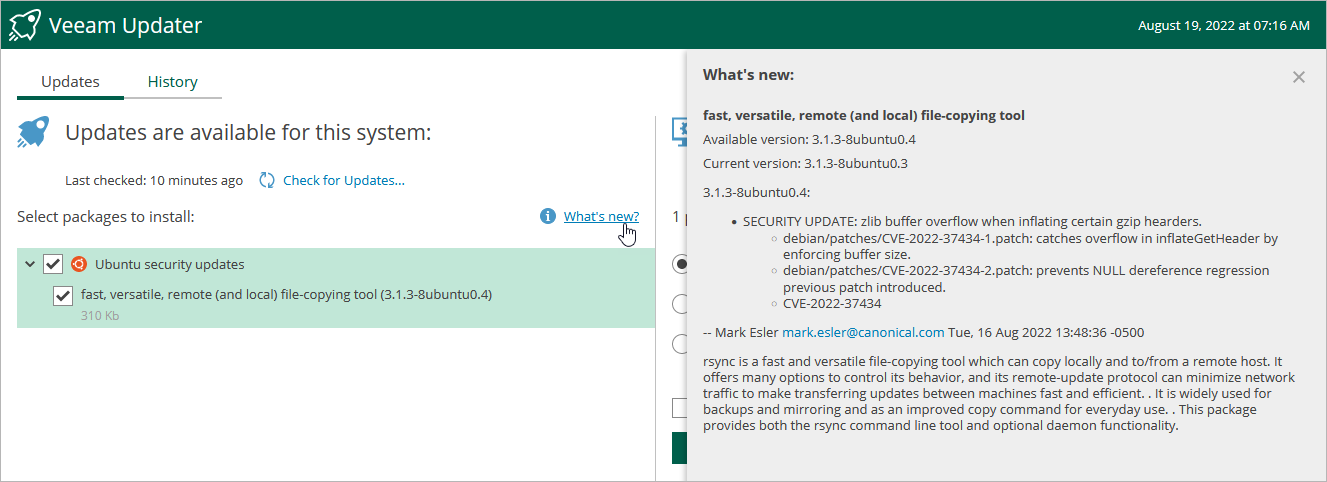Viewport: 1327px width, 482px height.
Task: Open the What's new link
Action: [x=601, y=216]
